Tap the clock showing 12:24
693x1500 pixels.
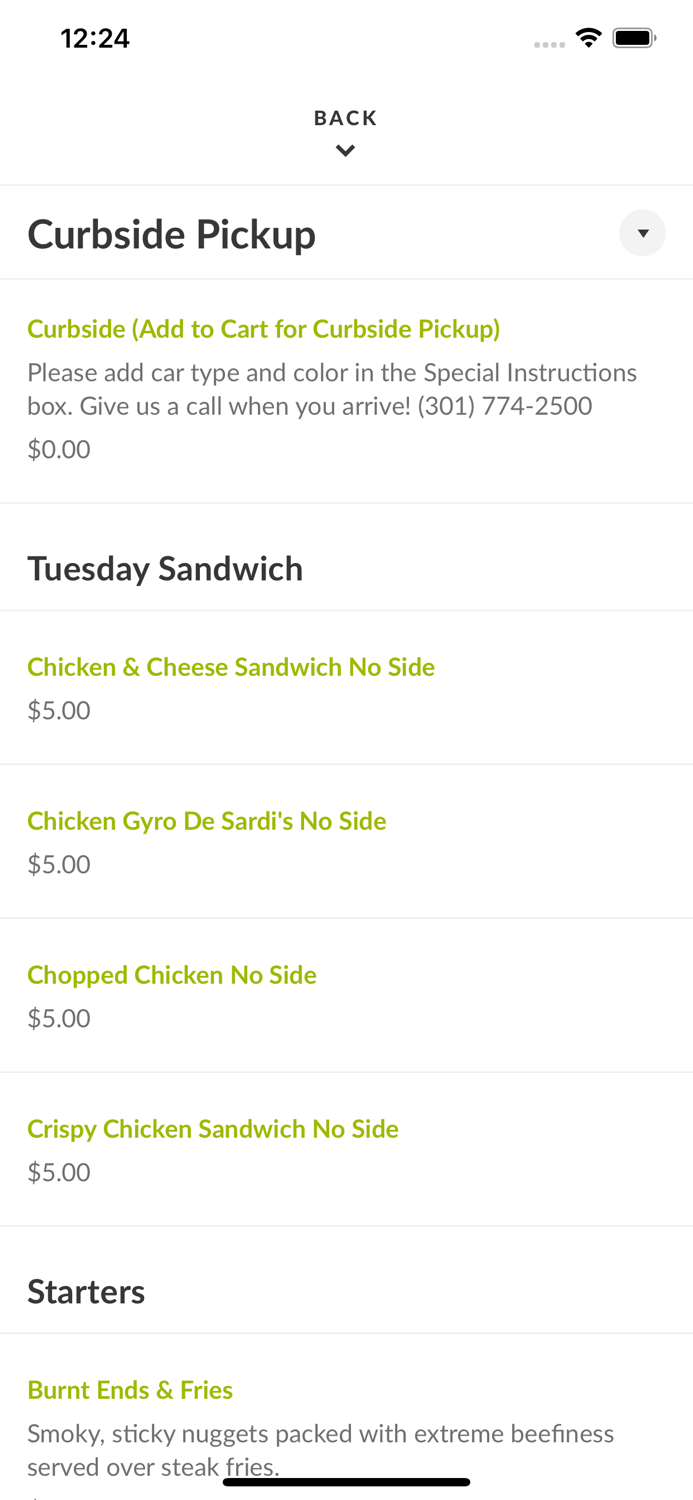[95, 38]
